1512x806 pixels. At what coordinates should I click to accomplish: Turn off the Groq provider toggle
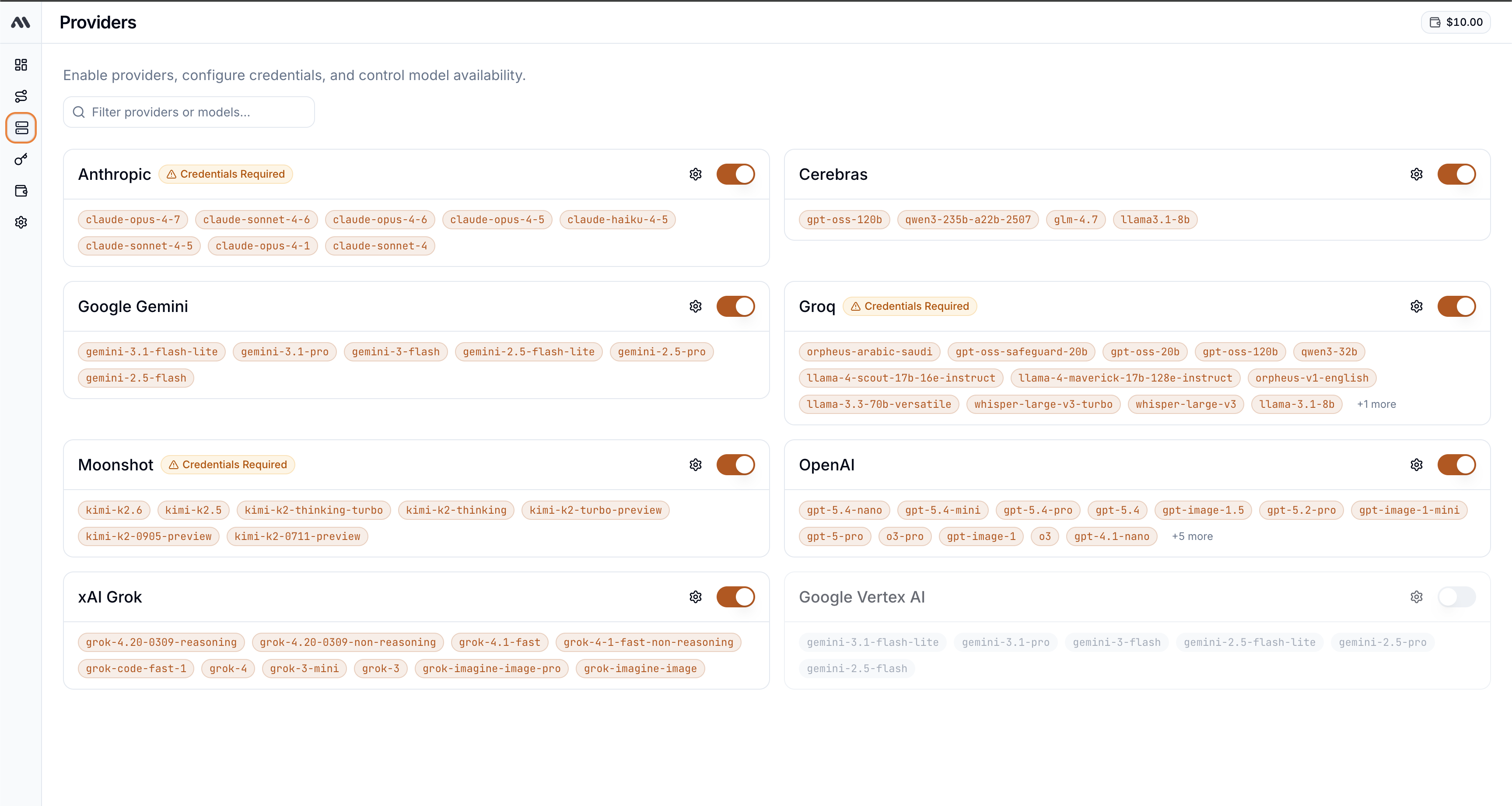[x=1456, y=306]
